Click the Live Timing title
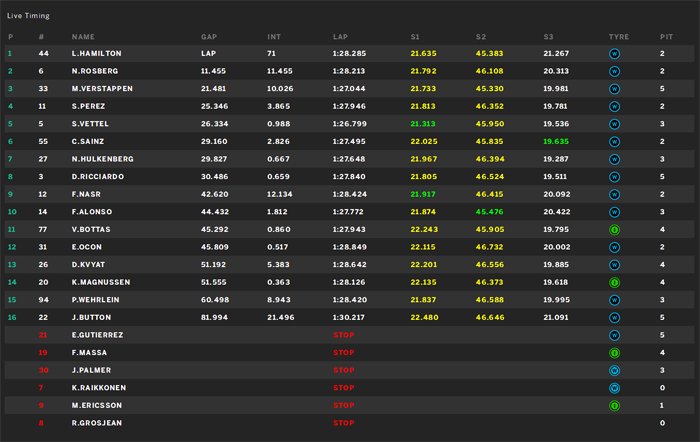This screenshot has height=442, width=700. pyautogui.click(x=28, y=16)
